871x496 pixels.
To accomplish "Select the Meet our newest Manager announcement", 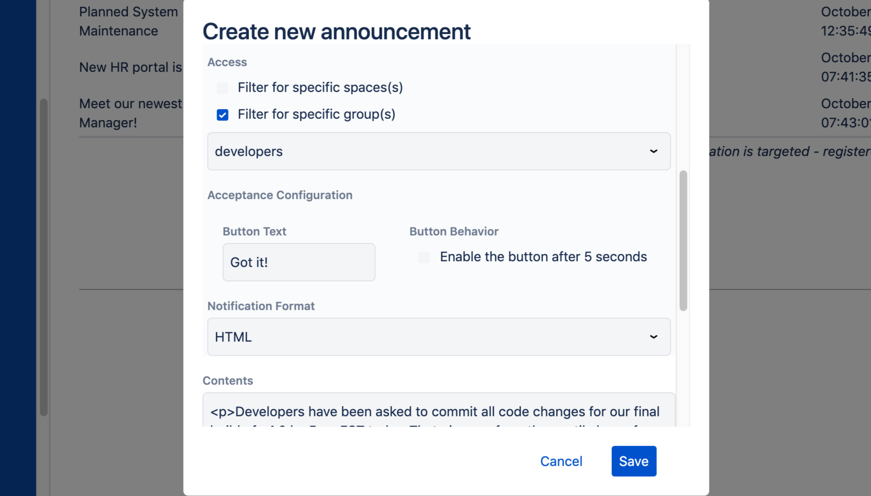I will [130, 113].
